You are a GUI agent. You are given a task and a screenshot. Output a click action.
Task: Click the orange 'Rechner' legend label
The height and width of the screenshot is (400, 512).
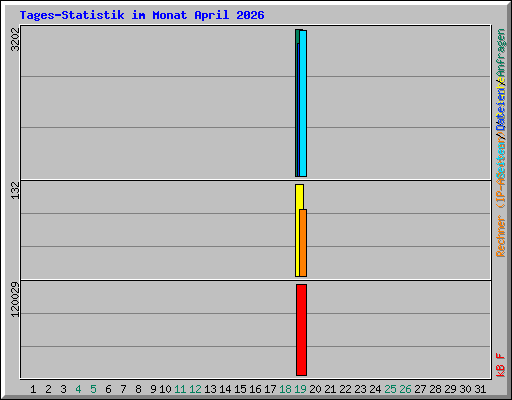501,236
